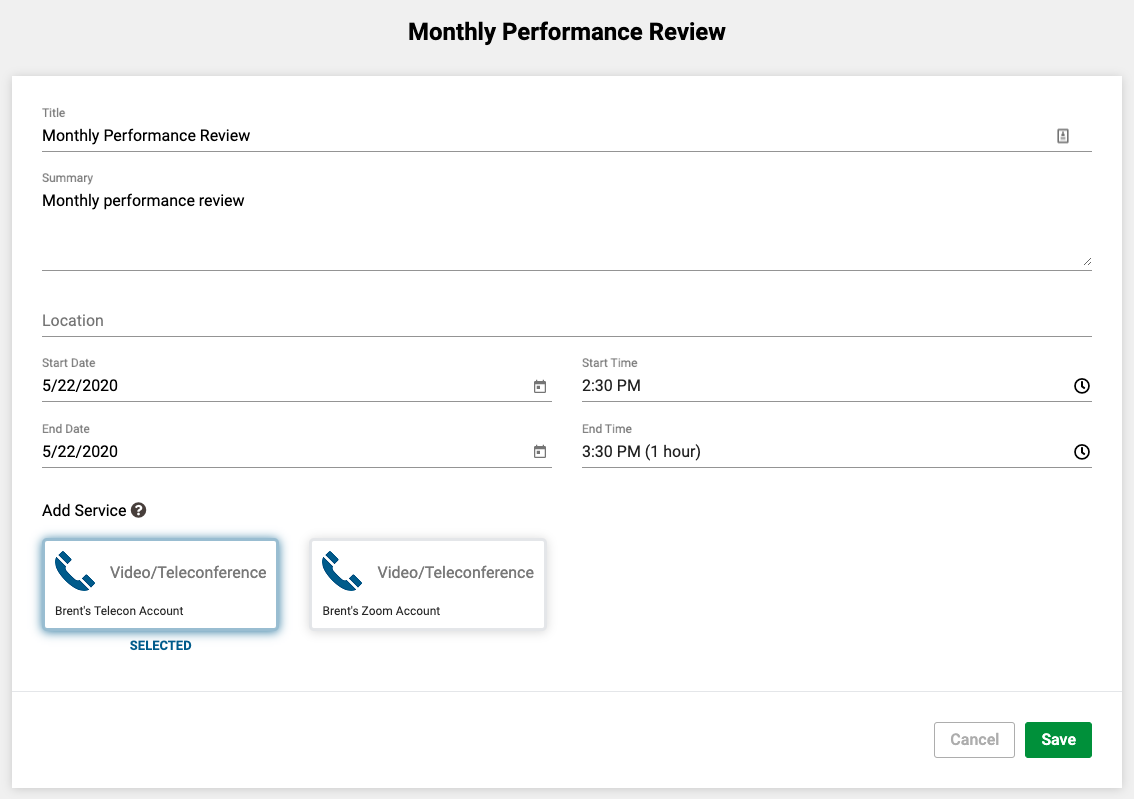
Task: Open the End Date calendar picker icon
Action: tap(540, 452)
